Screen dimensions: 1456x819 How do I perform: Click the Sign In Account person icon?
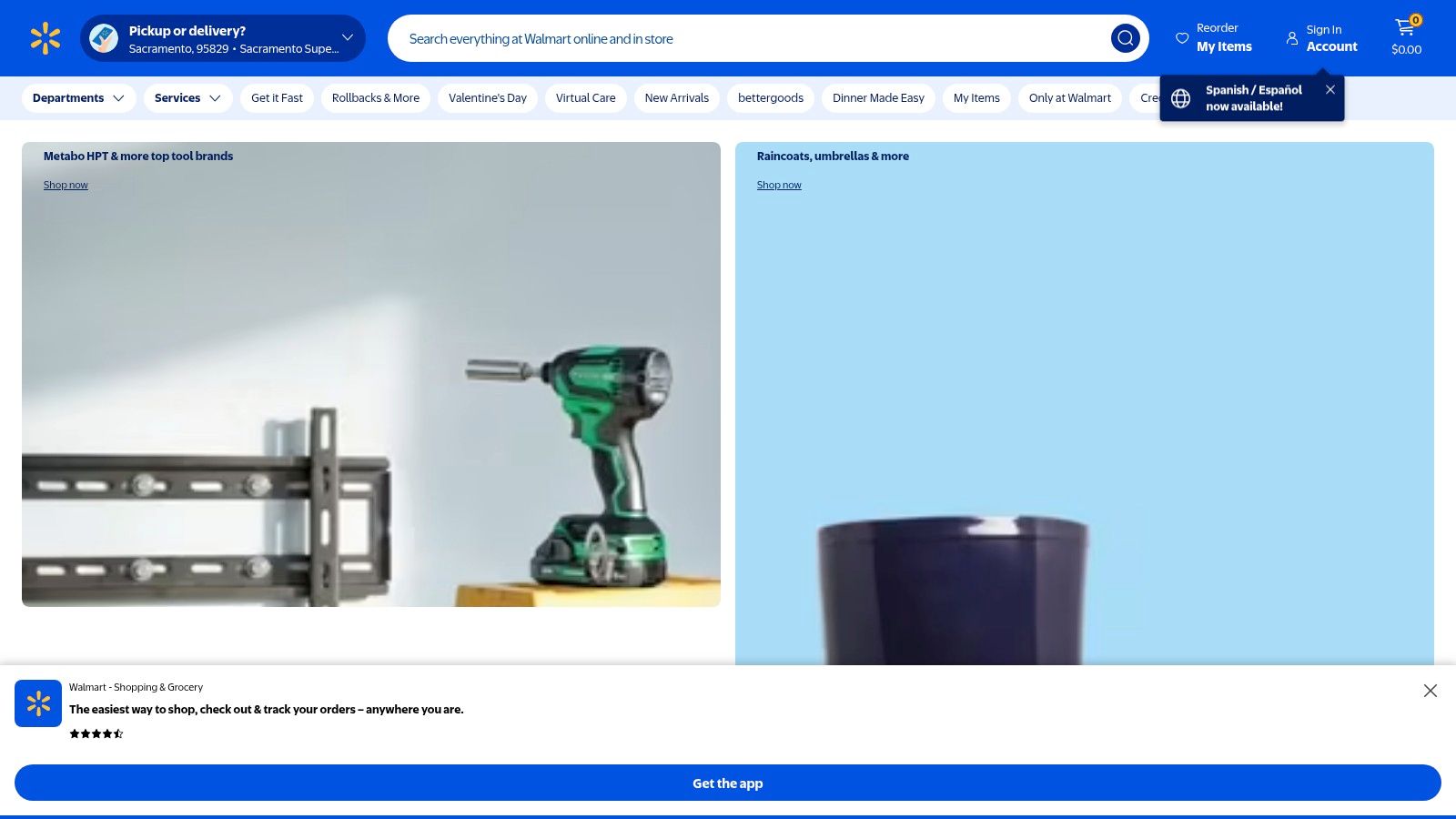tap(1292, 38)
